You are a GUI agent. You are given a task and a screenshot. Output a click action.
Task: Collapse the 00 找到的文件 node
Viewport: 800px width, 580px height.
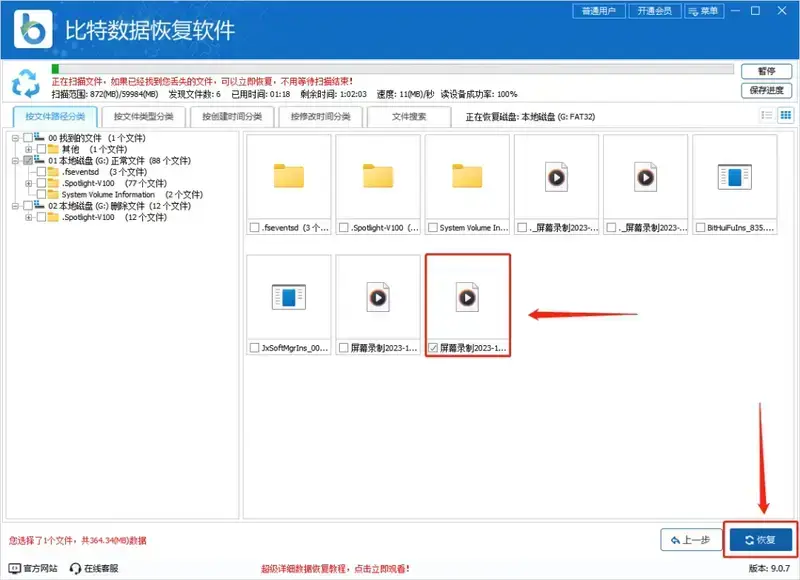coord(13,137)
